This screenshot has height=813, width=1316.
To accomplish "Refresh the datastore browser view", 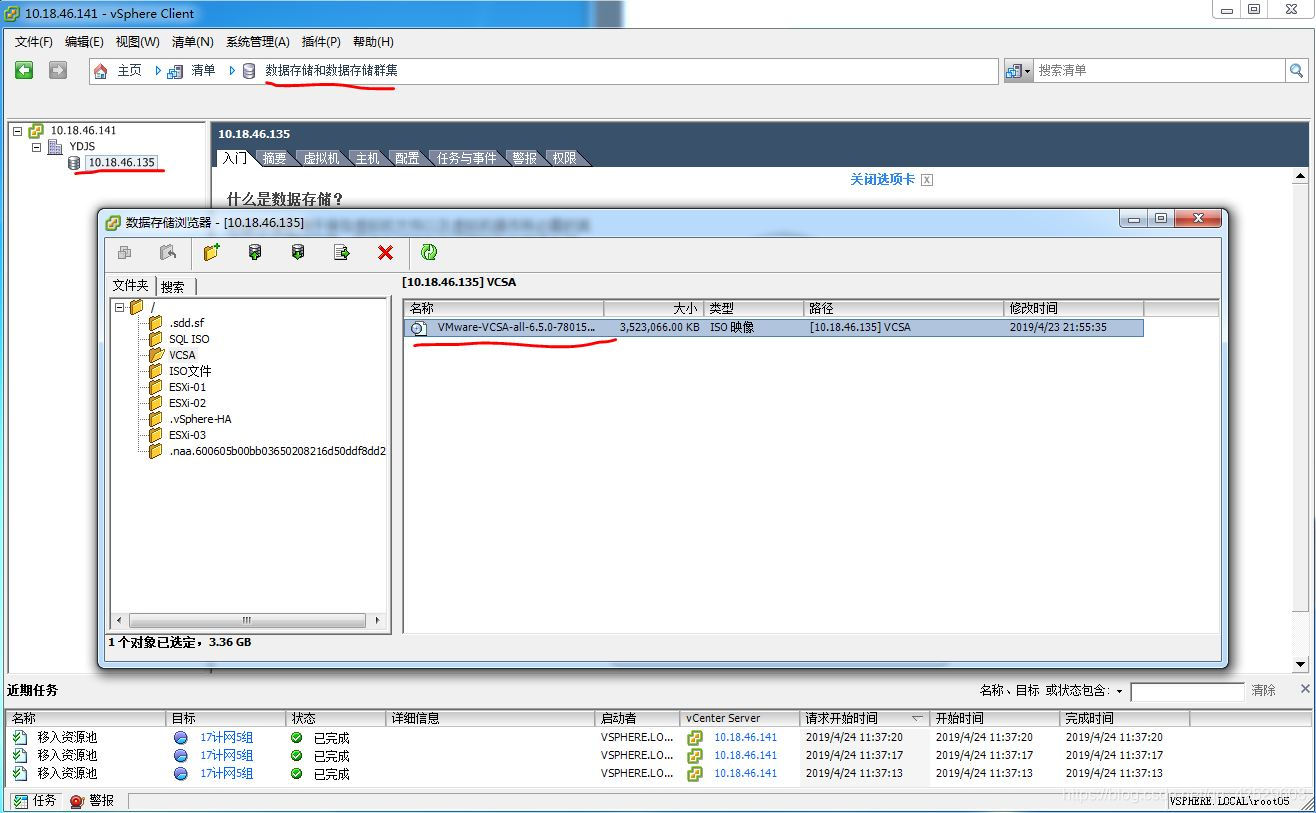I will (429, 253).
